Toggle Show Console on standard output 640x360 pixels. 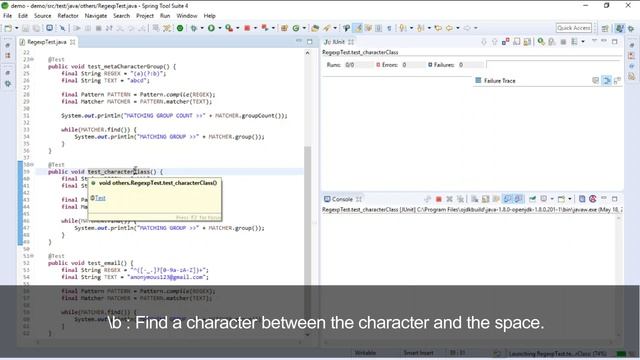click(507, 199)
